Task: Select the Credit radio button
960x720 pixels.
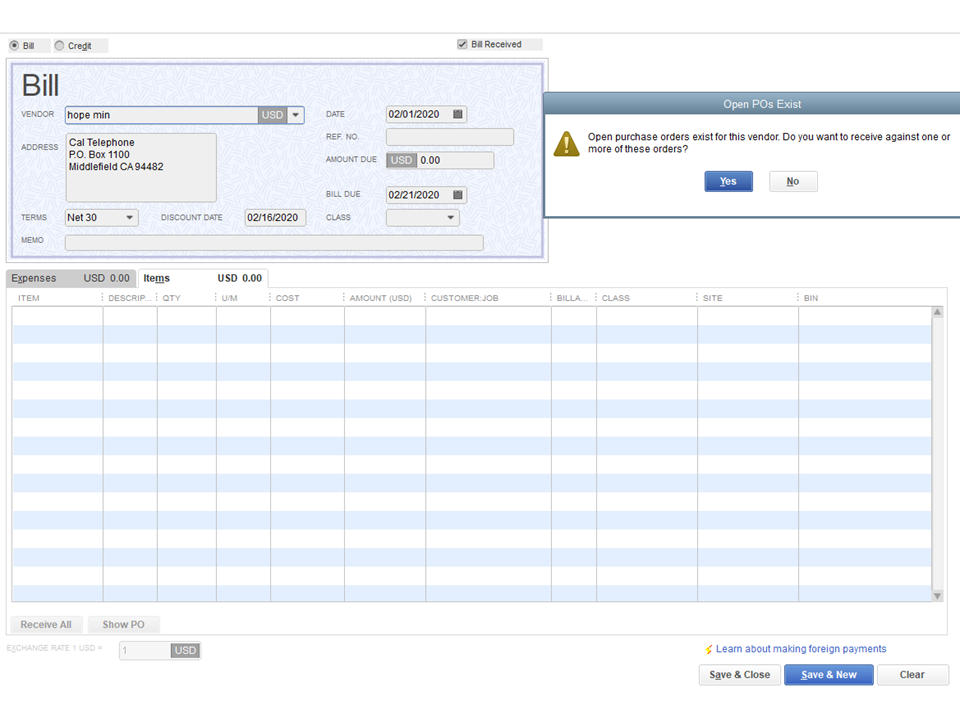Action: click(59, 45)
